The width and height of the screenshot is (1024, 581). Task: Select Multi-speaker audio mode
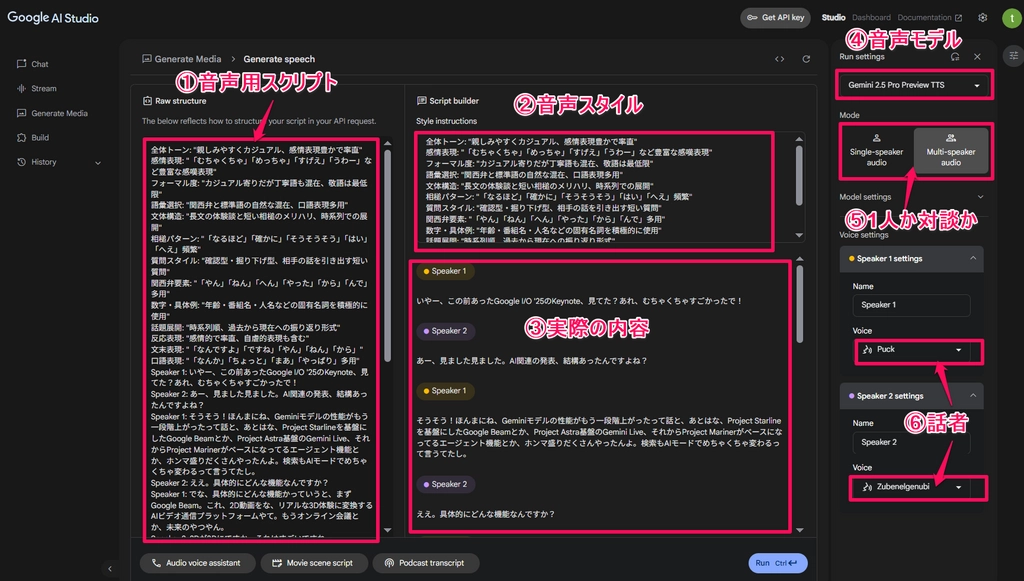(950, 150)
